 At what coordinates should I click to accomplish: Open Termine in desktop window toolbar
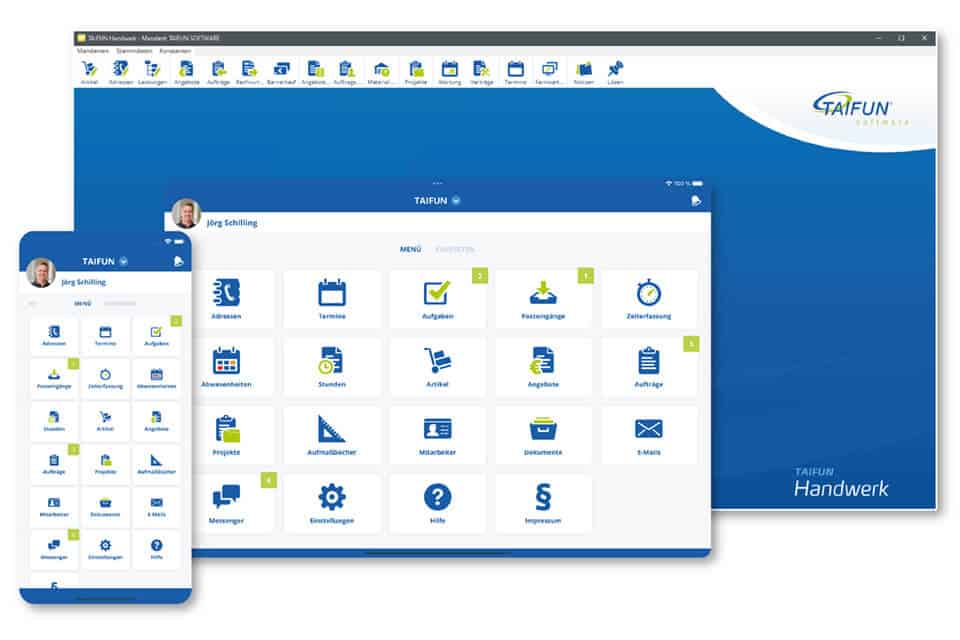tap(516, 72)
